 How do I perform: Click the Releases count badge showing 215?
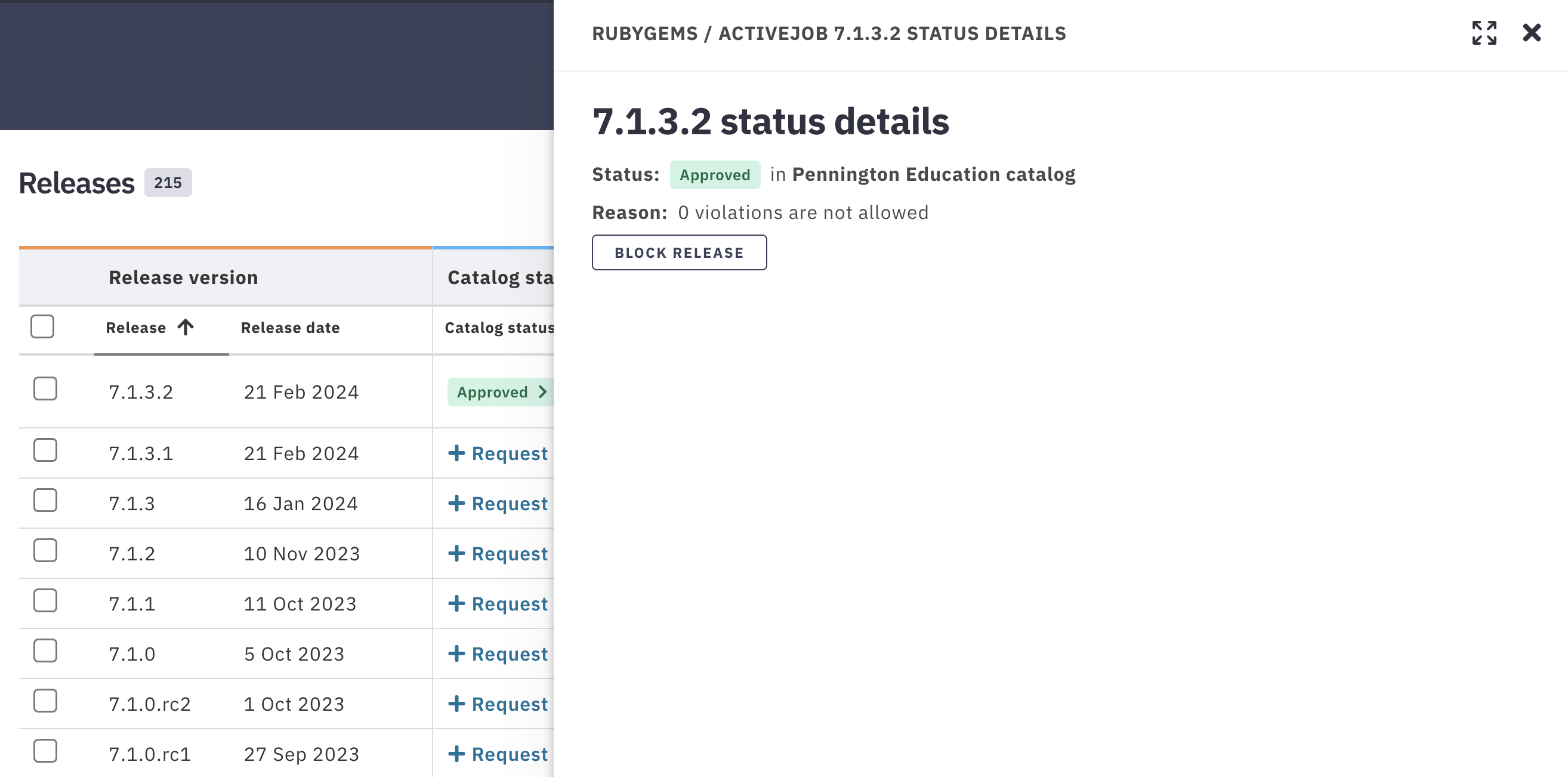167,182
